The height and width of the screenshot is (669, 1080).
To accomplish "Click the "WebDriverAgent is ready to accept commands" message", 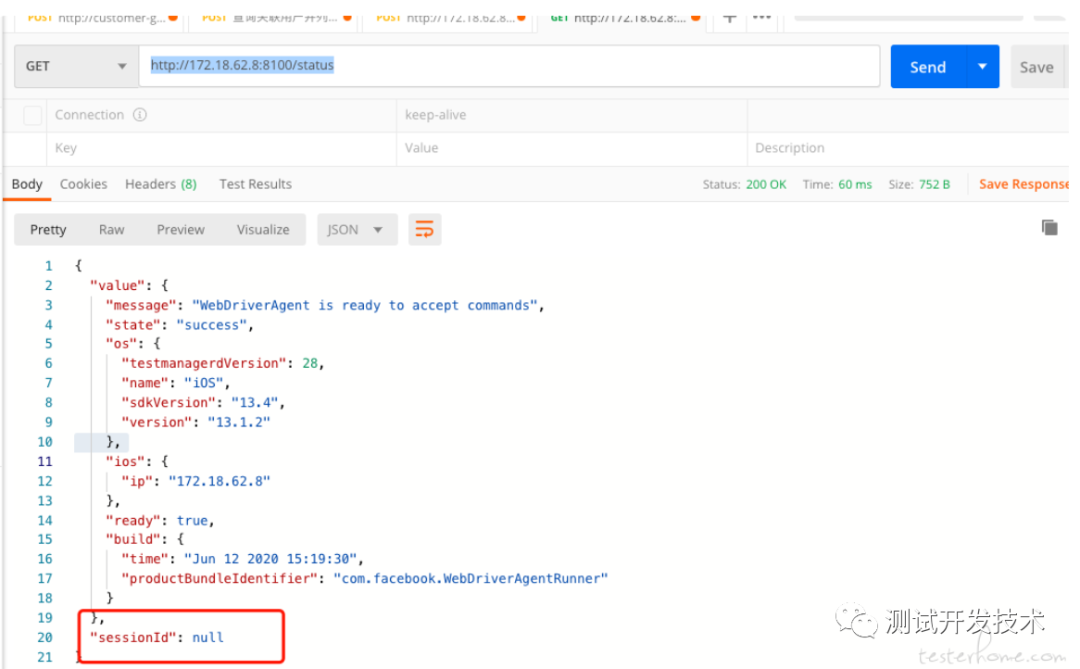I will pos(364,305).
